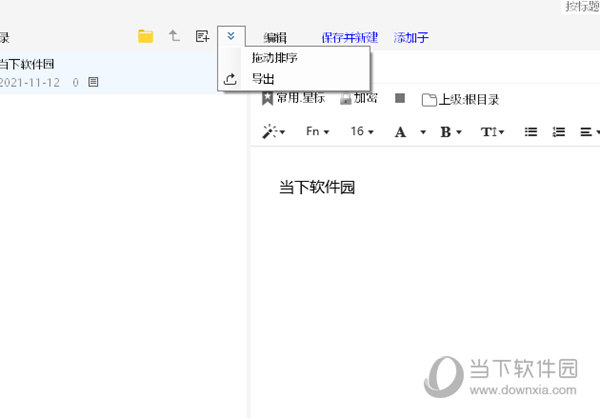The height and width of the screenshot is (418, 600).
Task: Open the 16 font size dropdown
Action: (362, 132)
